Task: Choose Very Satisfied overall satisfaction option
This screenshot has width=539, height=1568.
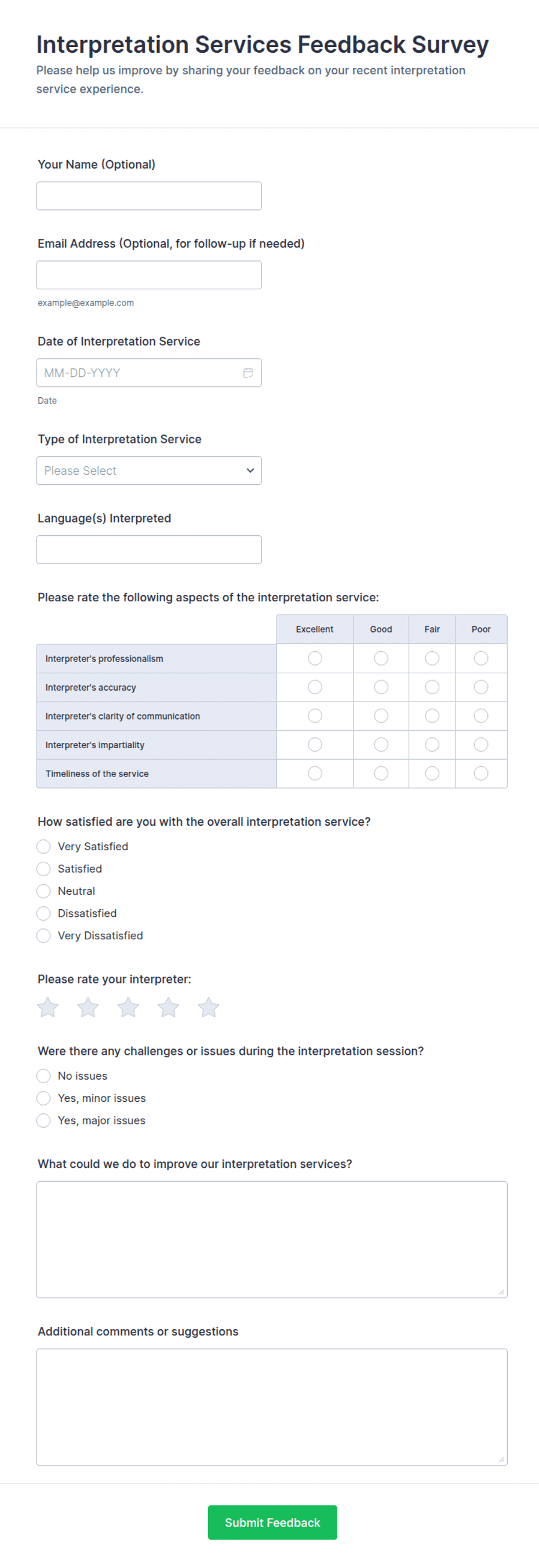Action: click(x=43, y=846)
